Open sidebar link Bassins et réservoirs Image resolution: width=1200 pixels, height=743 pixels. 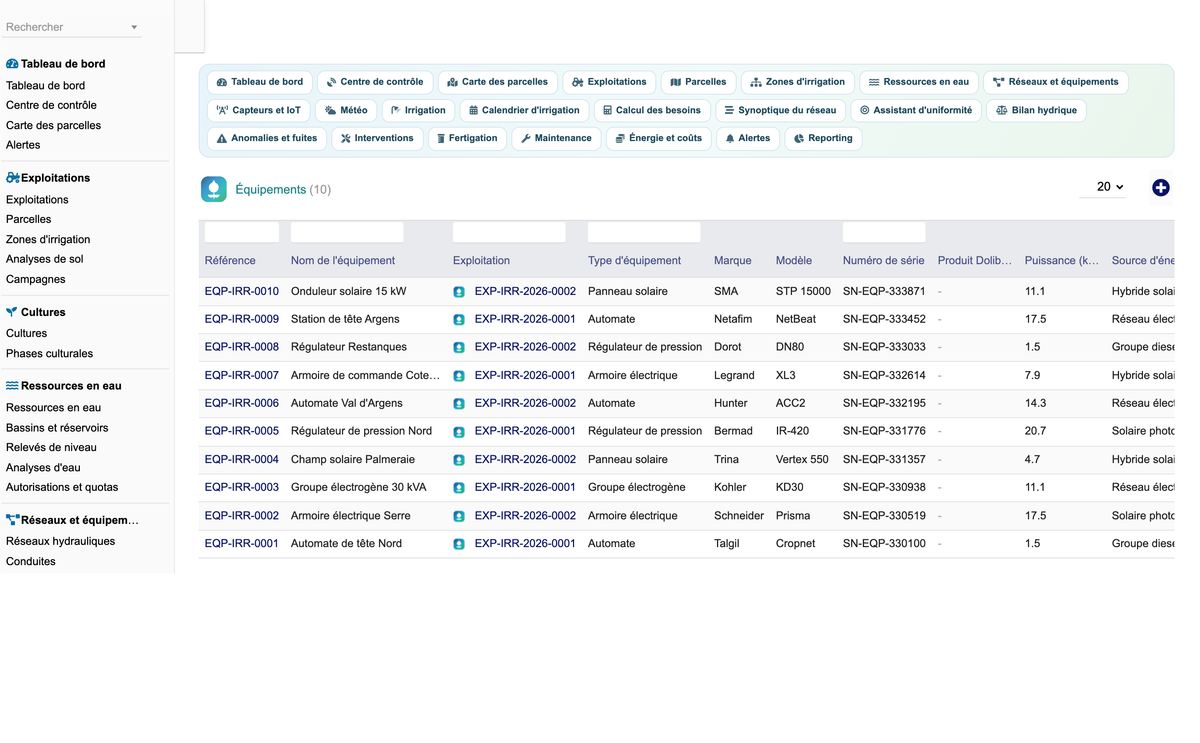57,428
